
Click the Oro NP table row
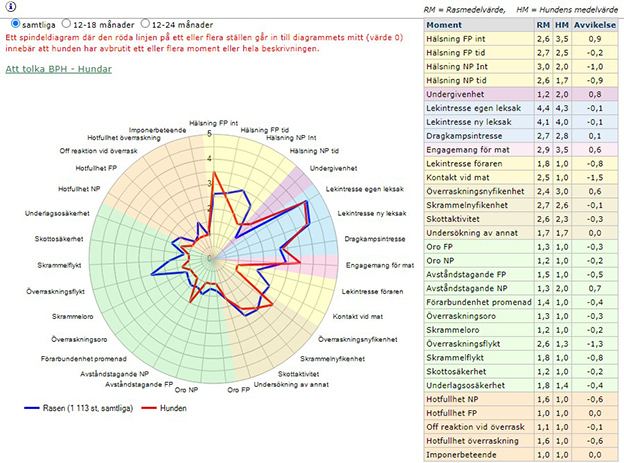tap(521, 261)
